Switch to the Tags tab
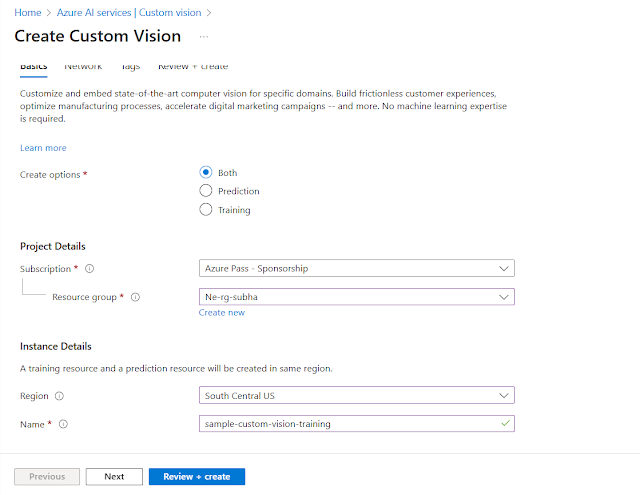The image size is (640, 495). tap(130, 67)
